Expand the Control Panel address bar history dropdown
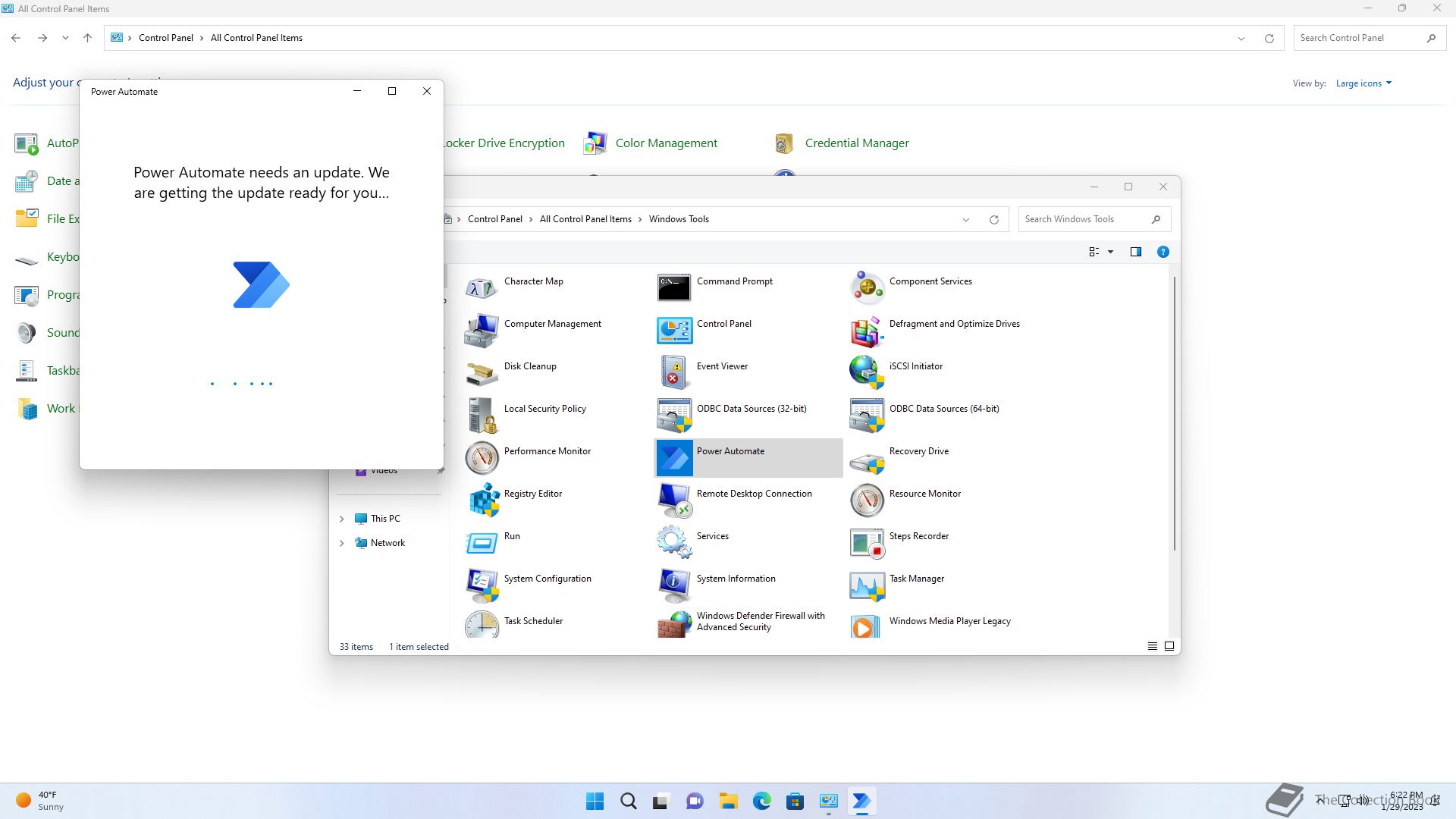Image resolution: width=1456 pixels, height=819 pixels. click(x=1241, y=38)
